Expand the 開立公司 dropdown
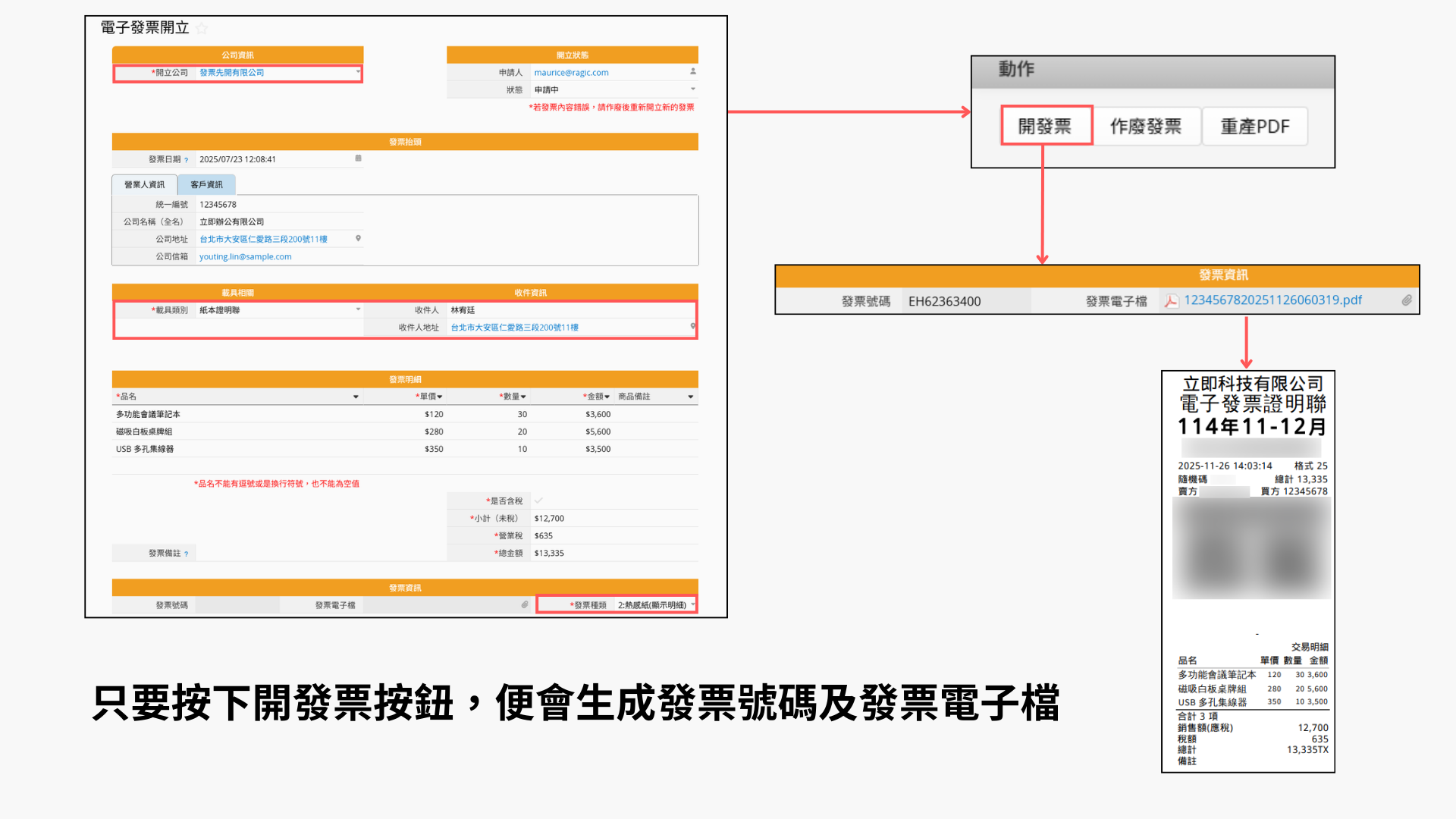The image size is (1456, 819). tap(358, 72)
